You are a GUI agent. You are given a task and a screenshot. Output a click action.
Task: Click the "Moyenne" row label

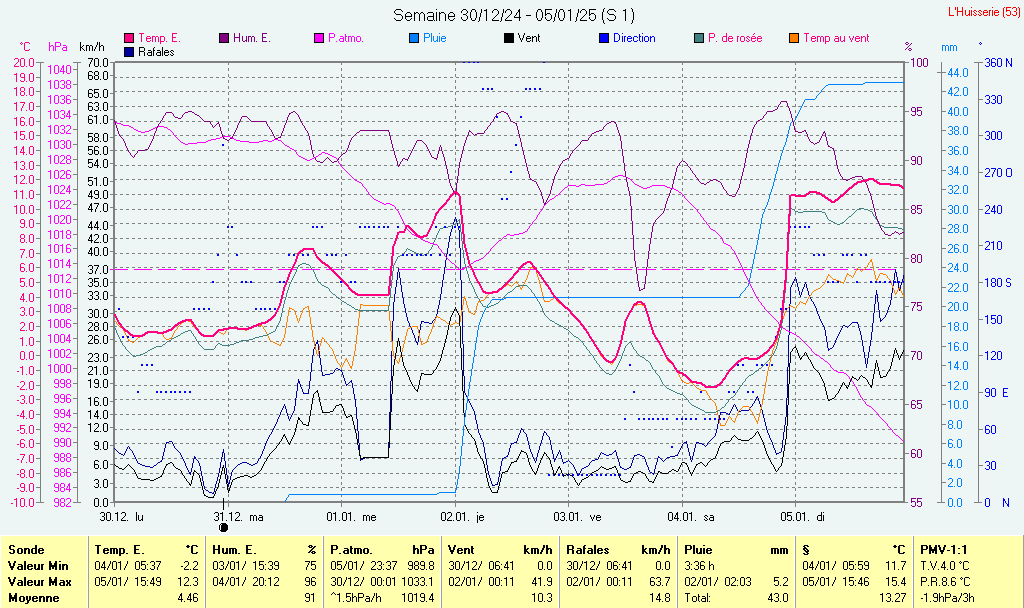click(x=34, y=598)
